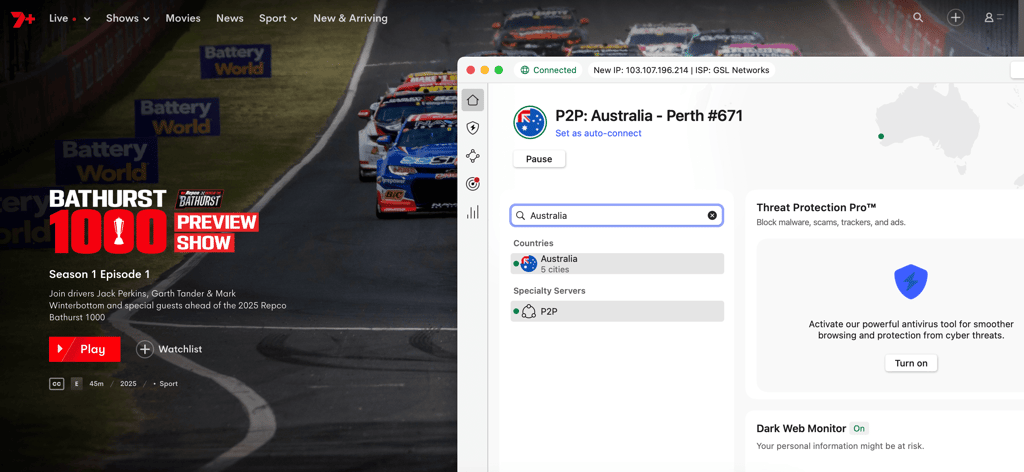Click the Threat Protection Pro heading
Viewport: 1024px width, 472px height.
point(816,208)
